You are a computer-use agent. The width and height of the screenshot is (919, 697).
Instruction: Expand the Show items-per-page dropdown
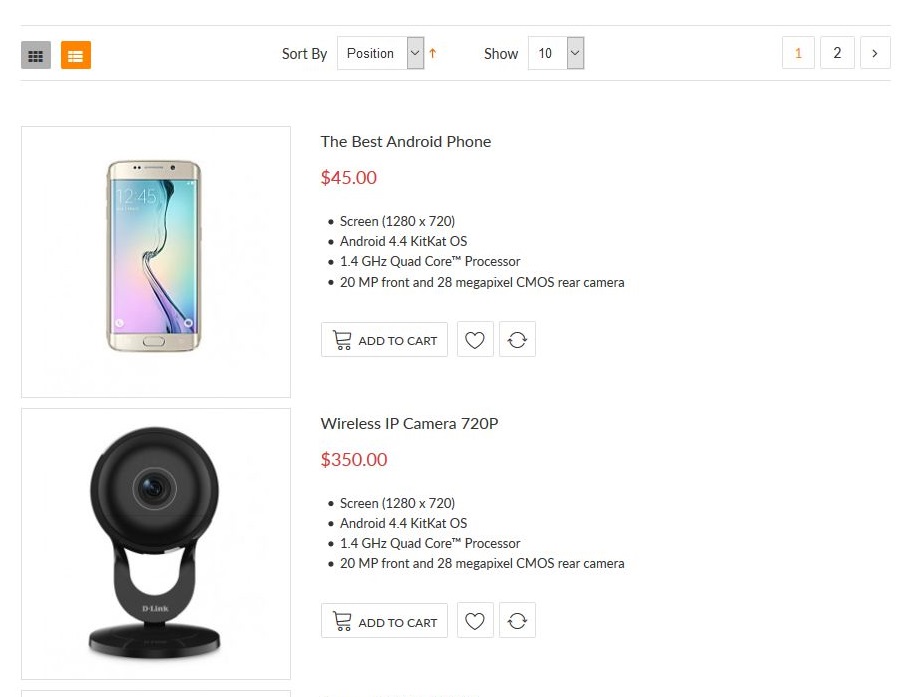[555, 54]
